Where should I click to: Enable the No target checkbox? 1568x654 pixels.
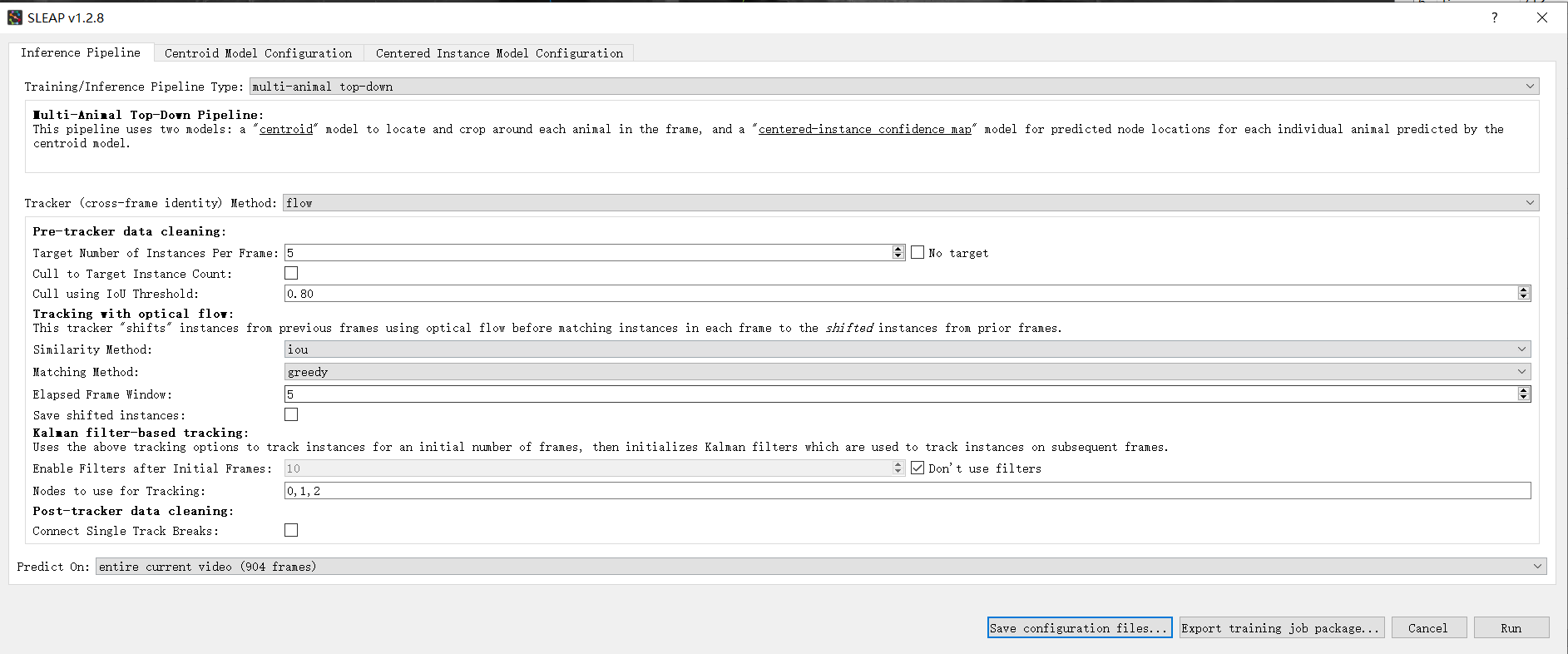tap(918, 252)
